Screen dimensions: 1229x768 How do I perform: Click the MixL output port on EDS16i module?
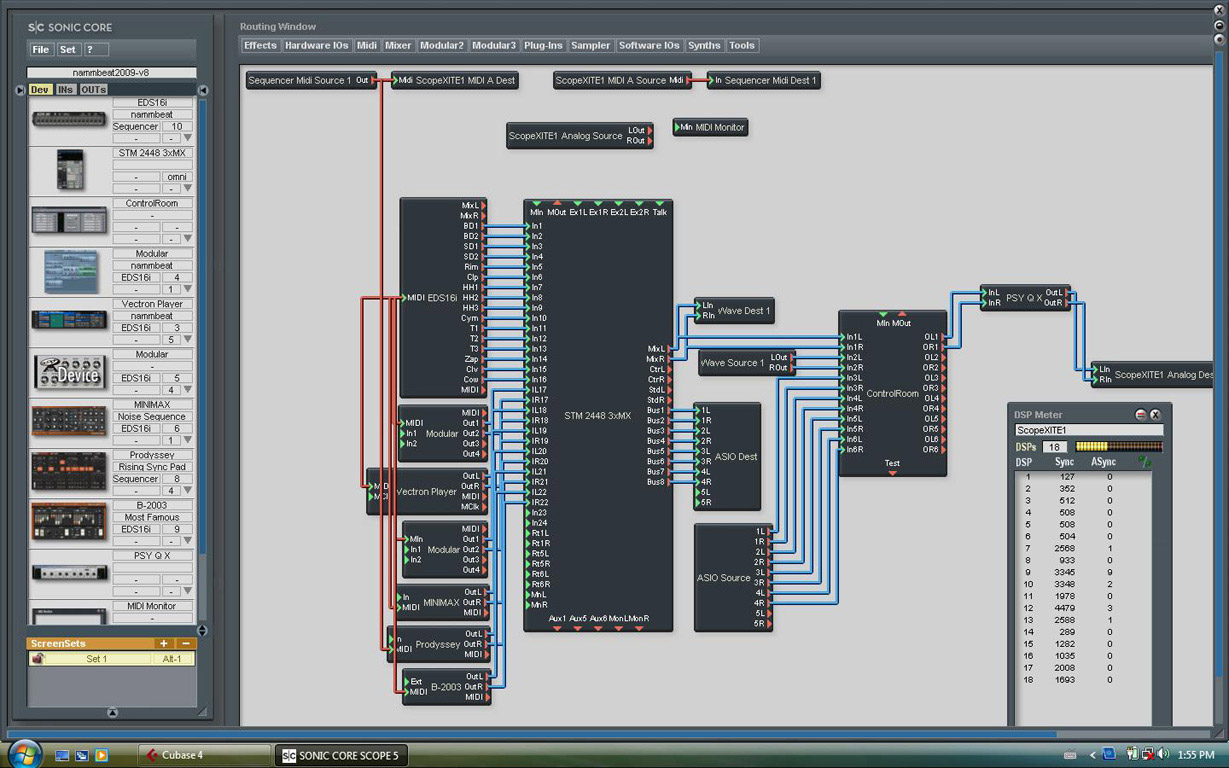(x=484, y=205)
